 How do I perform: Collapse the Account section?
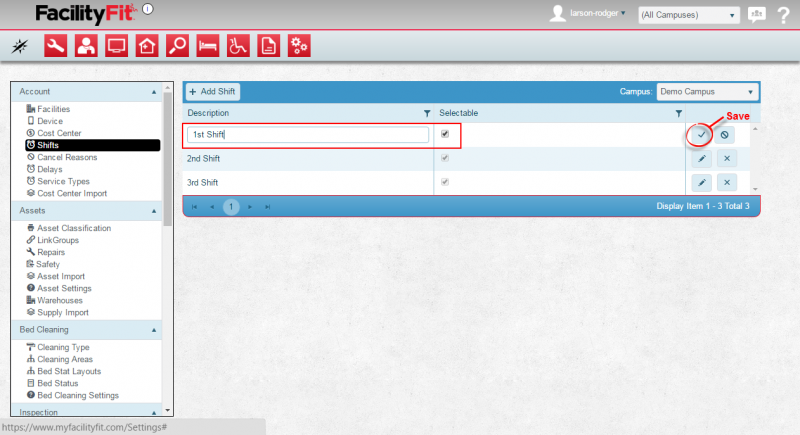pyautogui.click(x=154, y=92)
